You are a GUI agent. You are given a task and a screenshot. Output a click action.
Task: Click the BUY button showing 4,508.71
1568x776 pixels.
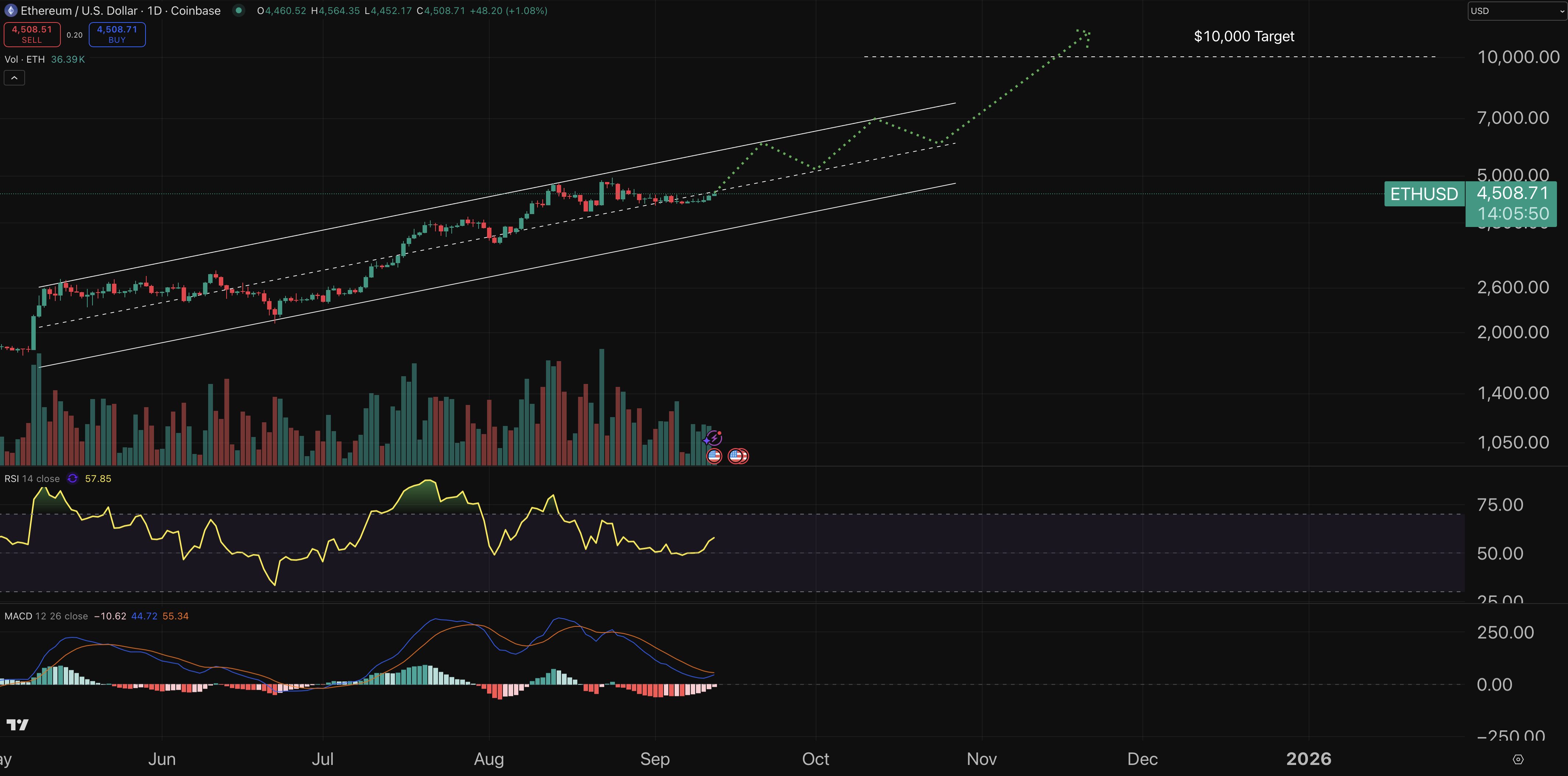pyautogui.click(x=117, y=34)
